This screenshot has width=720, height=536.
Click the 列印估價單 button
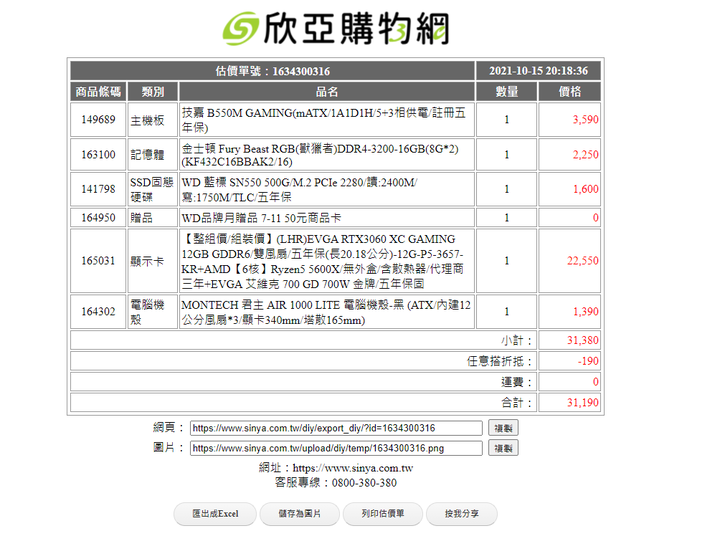point(382,513)
